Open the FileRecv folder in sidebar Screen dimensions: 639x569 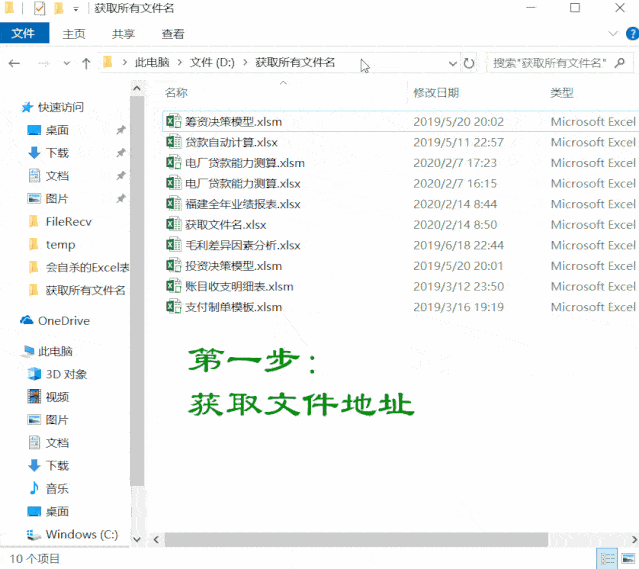coord(68,222)
